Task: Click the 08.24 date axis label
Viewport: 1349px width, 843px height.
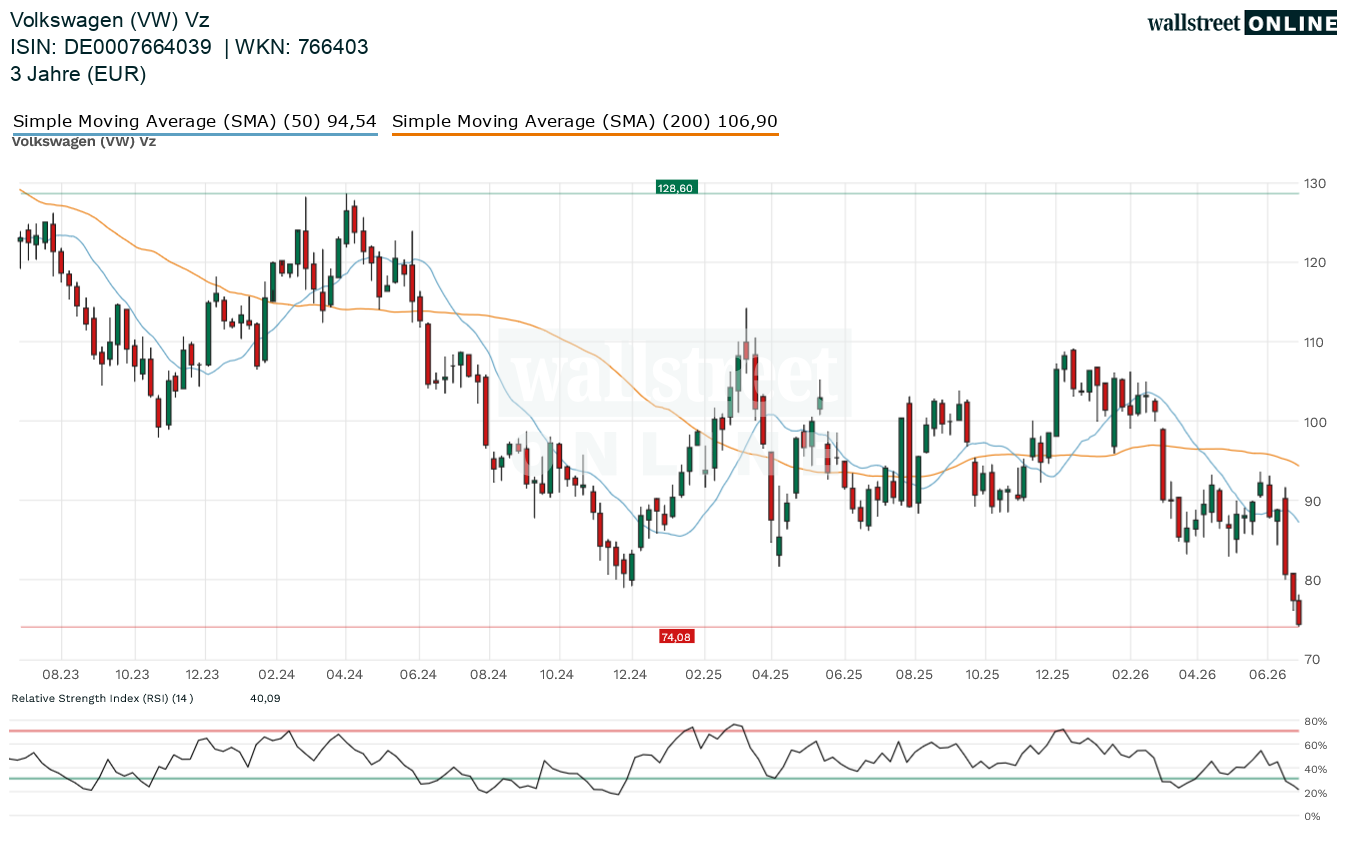Action: (x=488, y=674)
